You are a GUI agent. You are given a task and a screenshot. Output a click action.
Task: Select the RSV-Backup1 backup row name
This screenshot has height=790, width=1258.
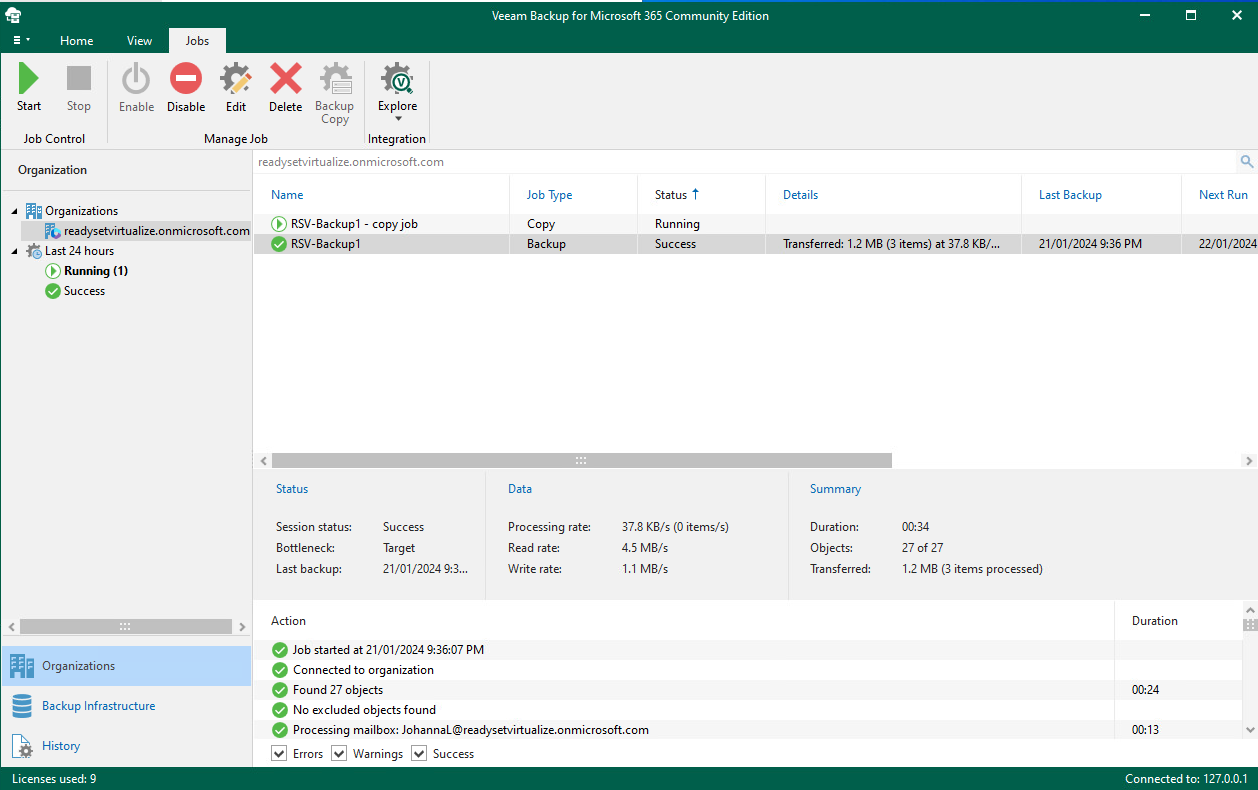tap(326, 244)
